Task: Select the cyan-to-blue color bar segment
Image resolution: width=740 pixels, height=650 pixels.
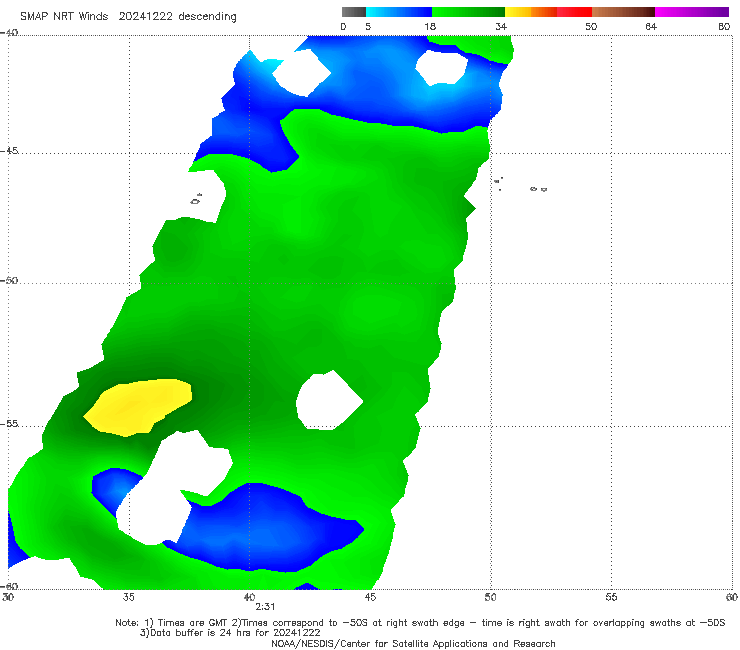Action: point(399,12)
